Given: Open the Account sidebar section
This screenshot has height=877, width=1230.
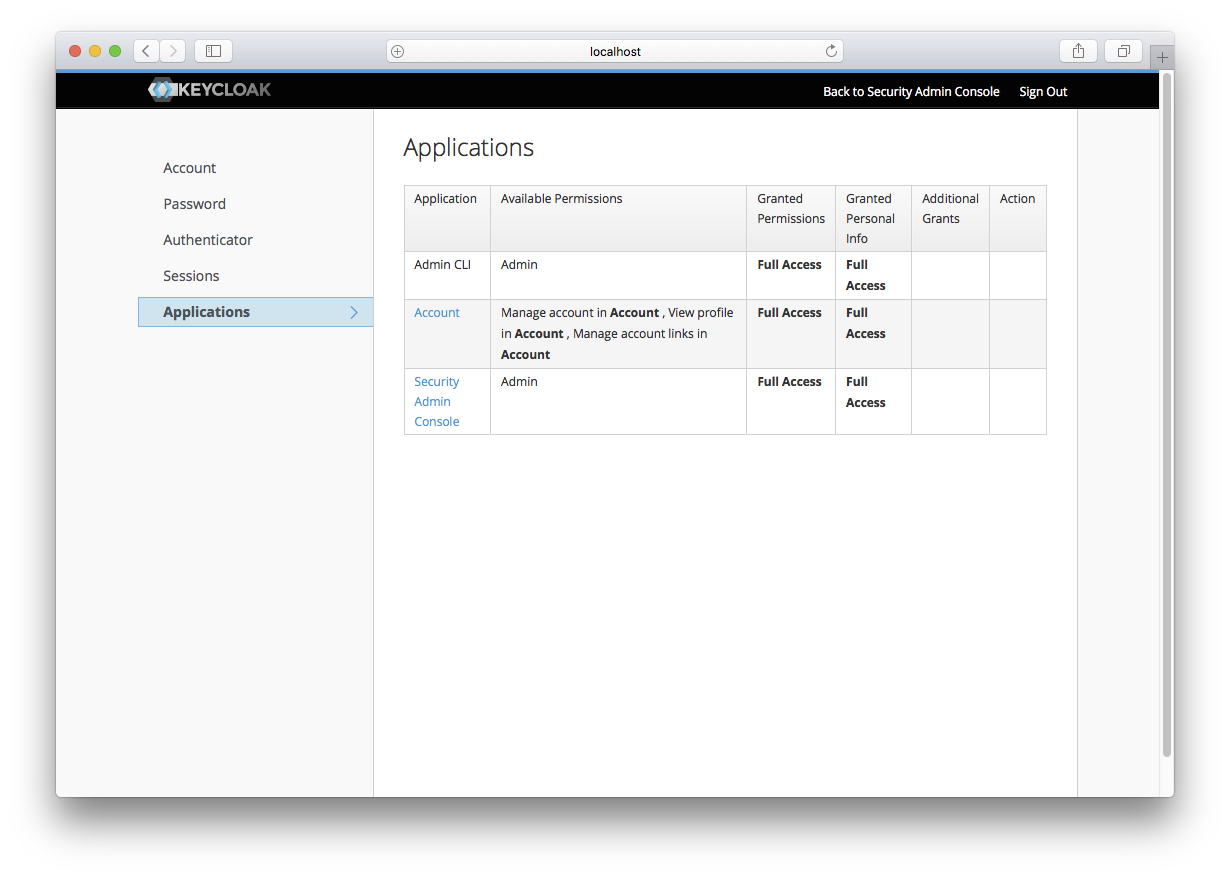Looking at the screenshot, I should click(x=190, y=168).
